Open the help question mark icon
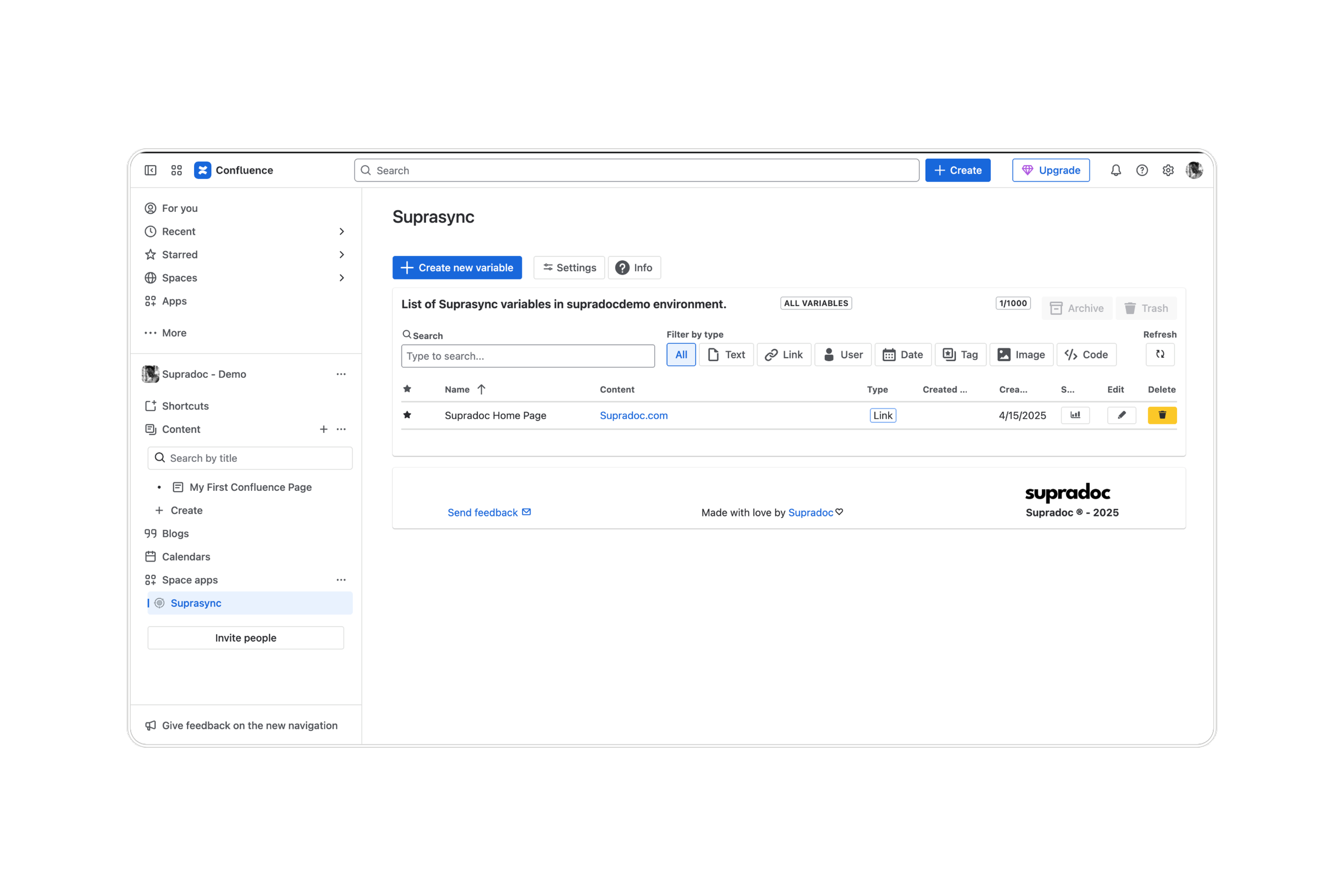The height and width of the screenshot is (896, 1344). click(x=1142, y=170)
